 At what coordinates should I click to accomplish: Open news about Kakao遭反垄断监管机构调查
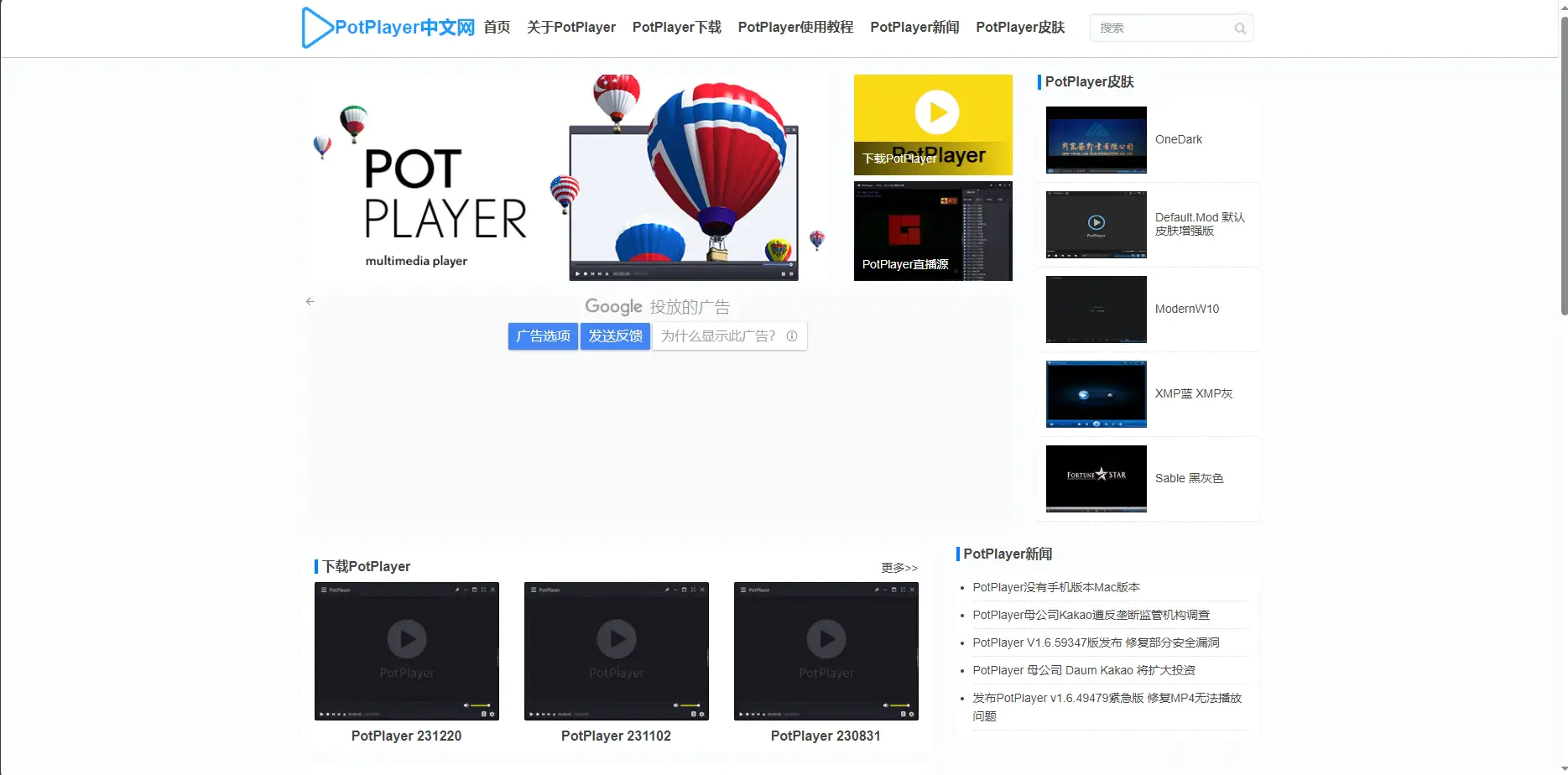tap(1091, 616)
